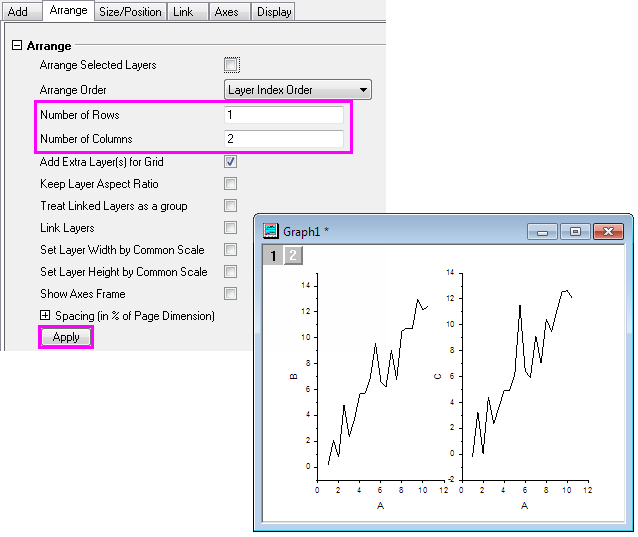Close the Graph1 window
This screenshot has width=638, height=537.
608,231
